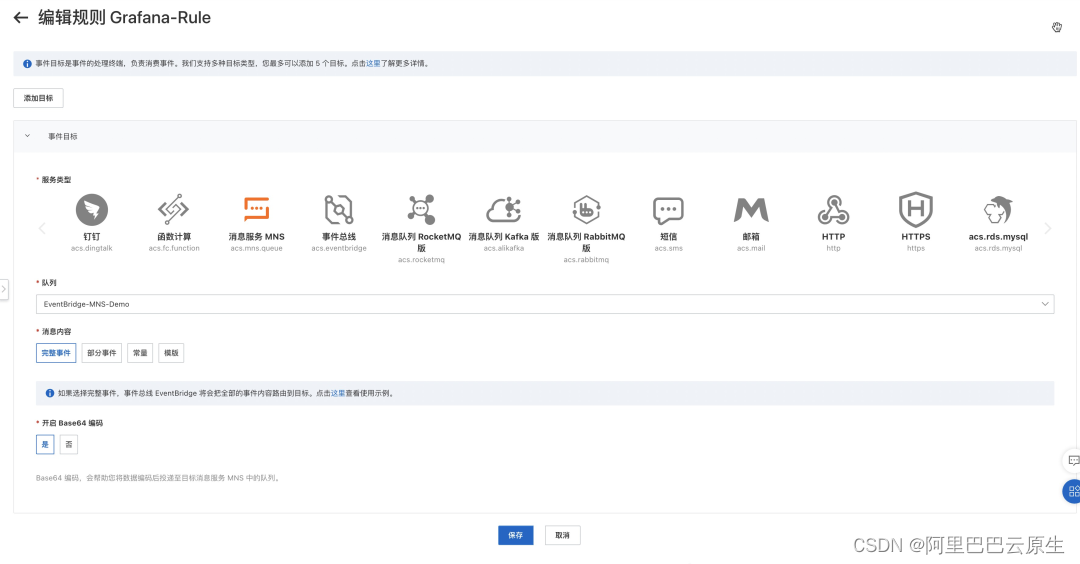Select 部分事件 message content option
The width and height of the screenshot is (1080, 564).
tap(102, 353)
